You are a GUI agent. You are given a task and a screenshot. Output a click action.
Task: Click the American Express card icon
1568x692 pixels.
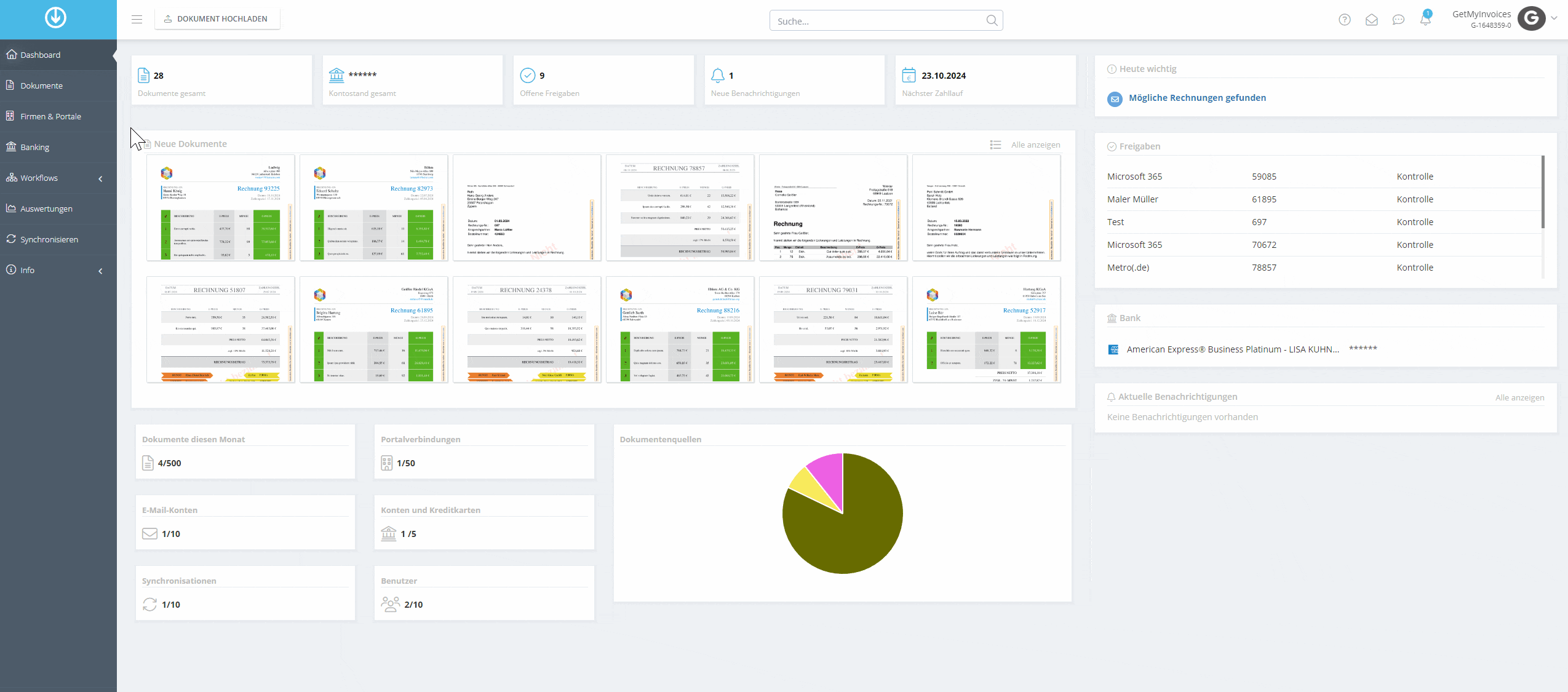coord(1113,349)
